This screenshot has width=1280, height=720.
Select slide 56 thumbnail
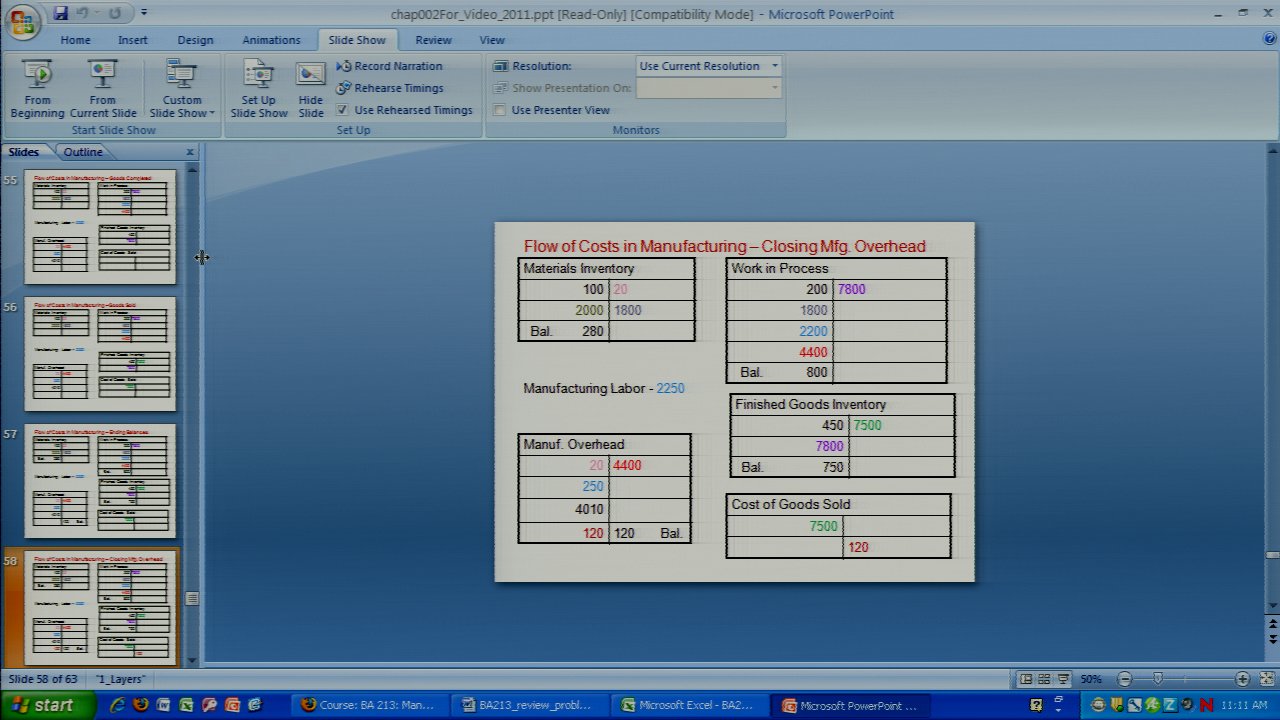pyautogui.click(x=100, y=353)
